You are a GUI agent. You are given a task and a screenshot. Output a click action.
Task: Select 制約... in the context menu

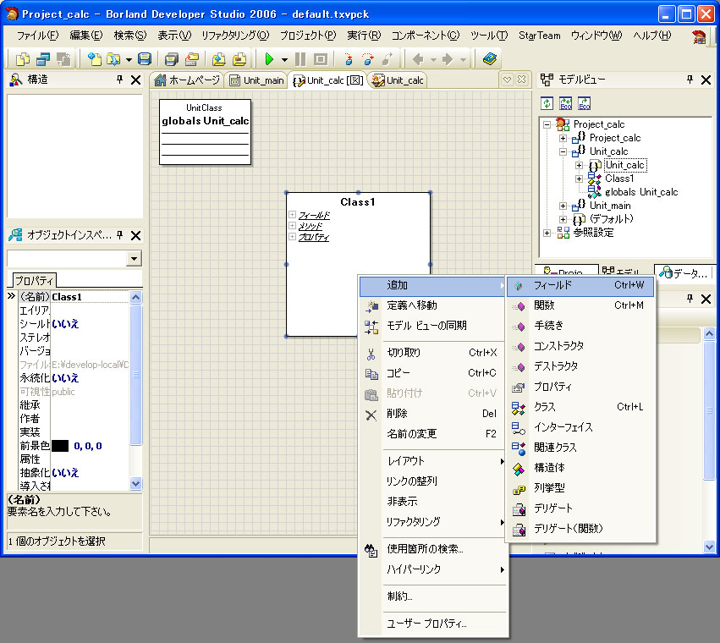pos(432,597)
